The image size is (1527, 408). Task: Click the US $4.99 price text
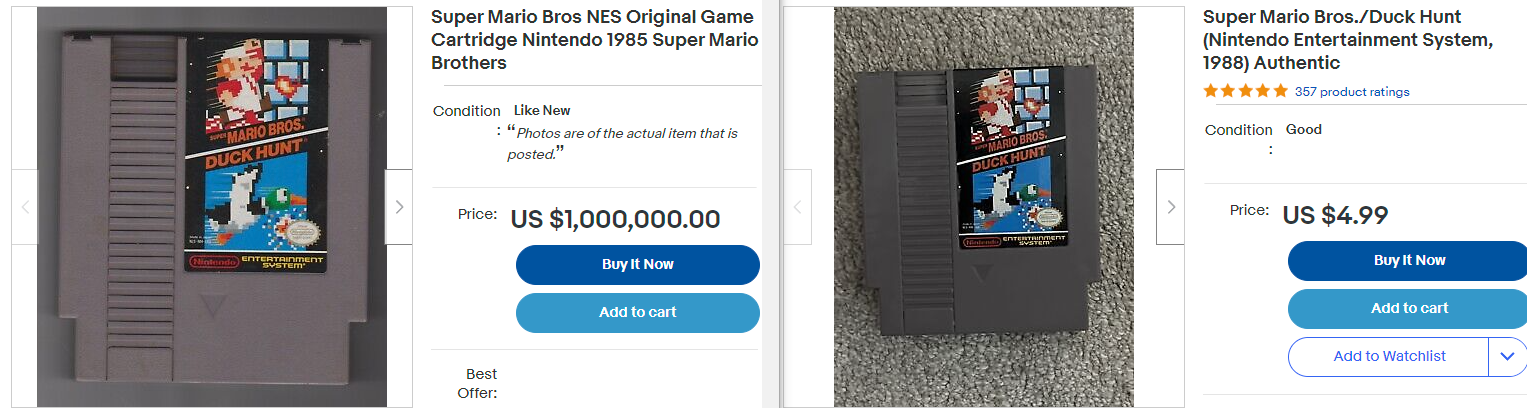point(1335,215)
